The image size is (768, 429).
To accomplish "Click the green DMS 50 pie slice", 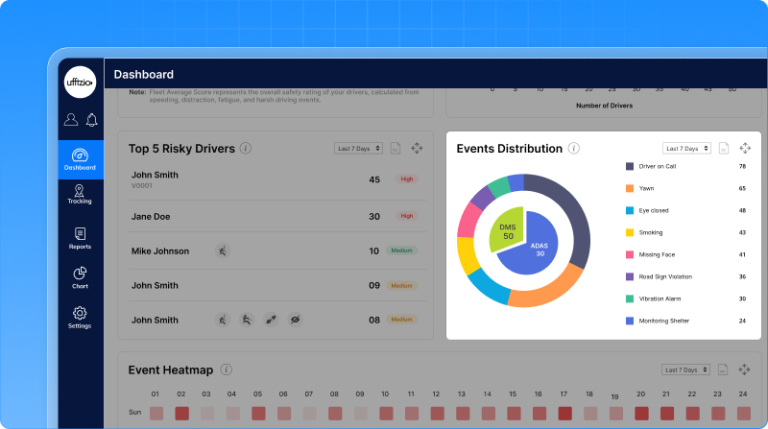I will (506, 232).
